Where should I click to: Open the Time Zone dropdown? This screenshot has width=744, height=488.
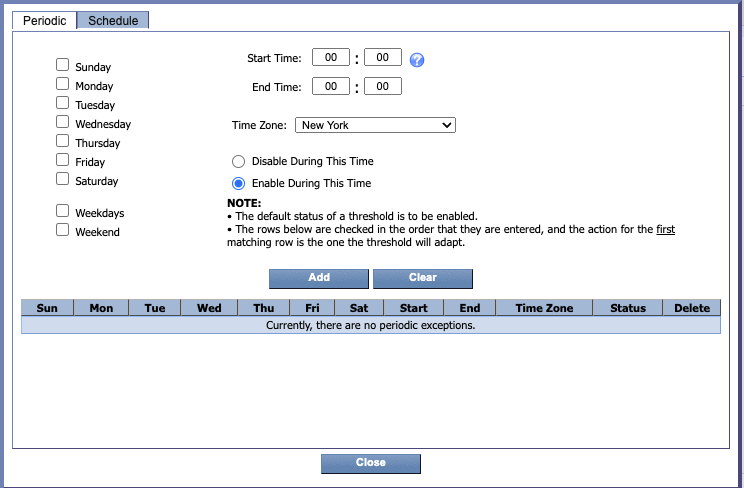click(375, 125)
